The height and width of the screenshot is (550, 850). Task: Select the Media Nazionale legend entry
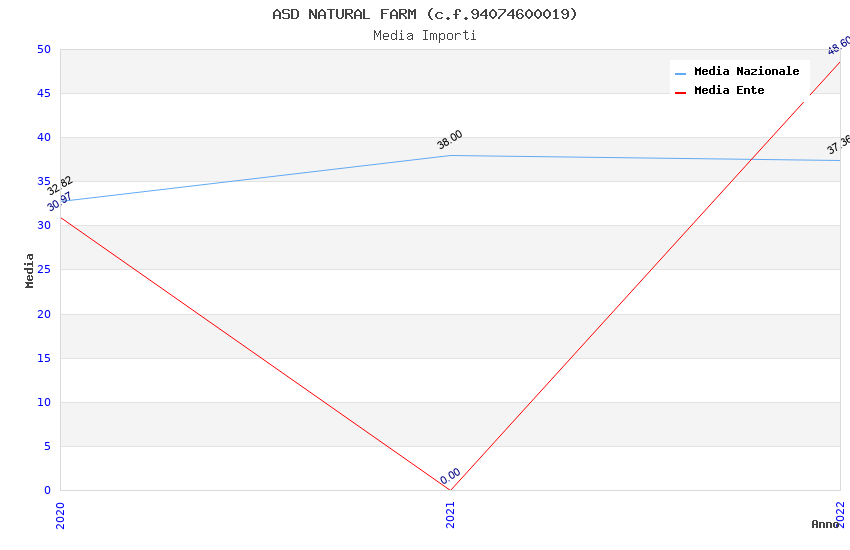coord(746,72)
